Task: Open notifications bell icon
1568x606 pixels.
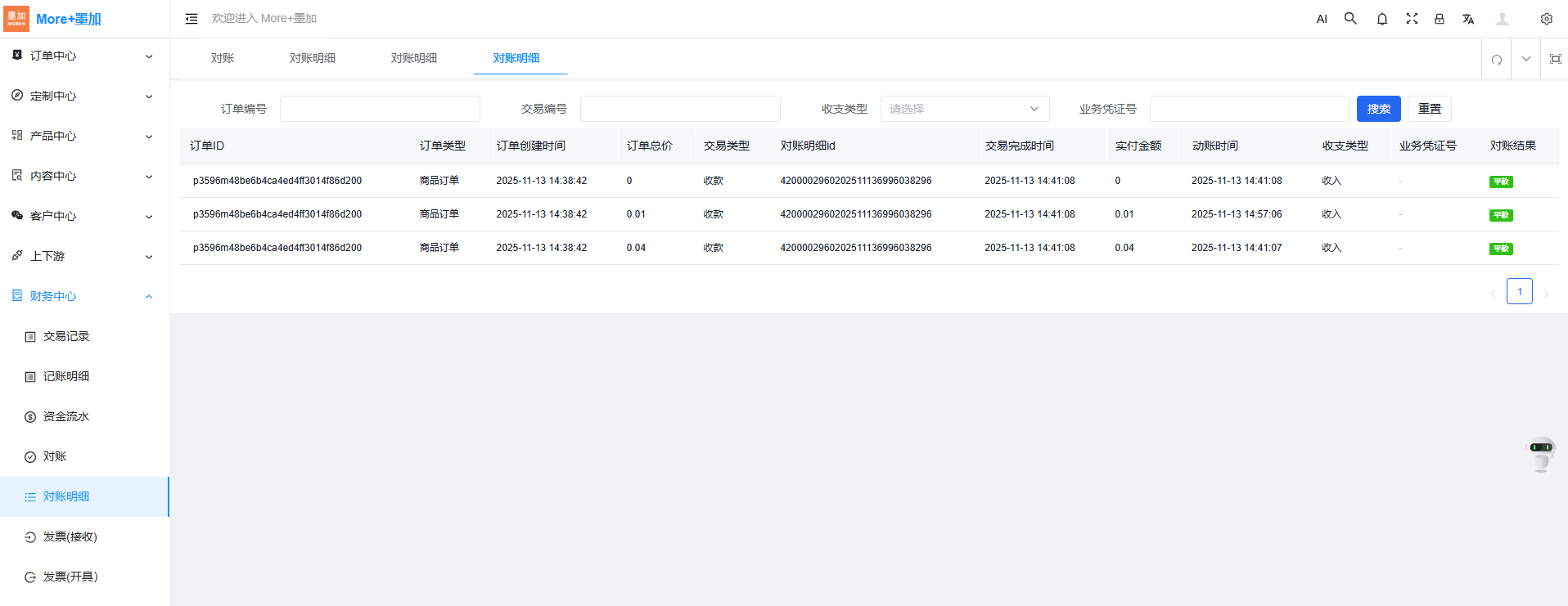Action: (1381, 19)
